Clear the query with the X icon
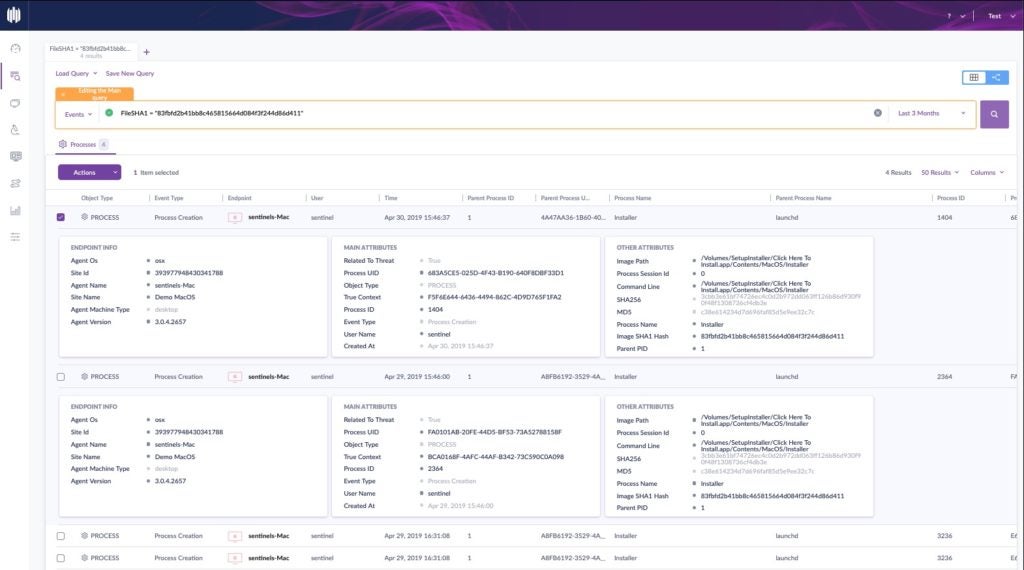Image resolution: width=1024 pixels, height=570 pixels. [878, 113]
